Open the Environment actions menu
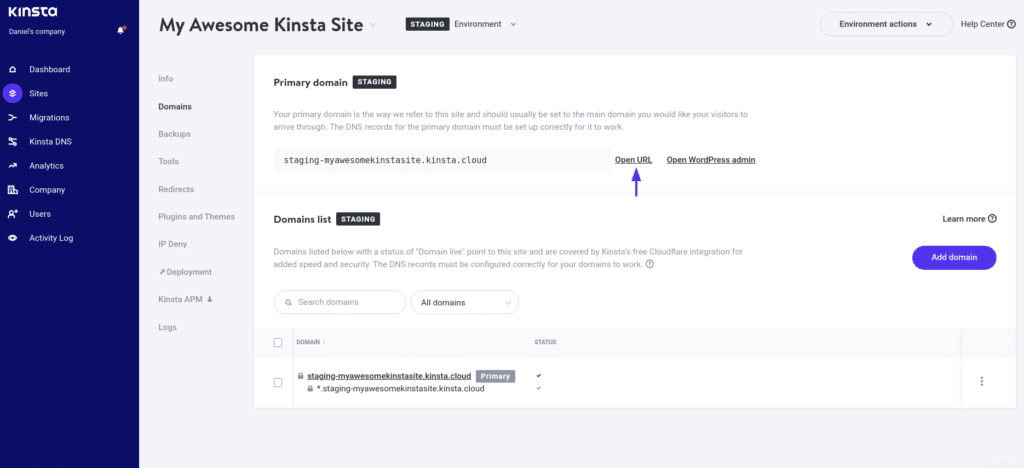1024x468 pixels. tap(886, 24)
